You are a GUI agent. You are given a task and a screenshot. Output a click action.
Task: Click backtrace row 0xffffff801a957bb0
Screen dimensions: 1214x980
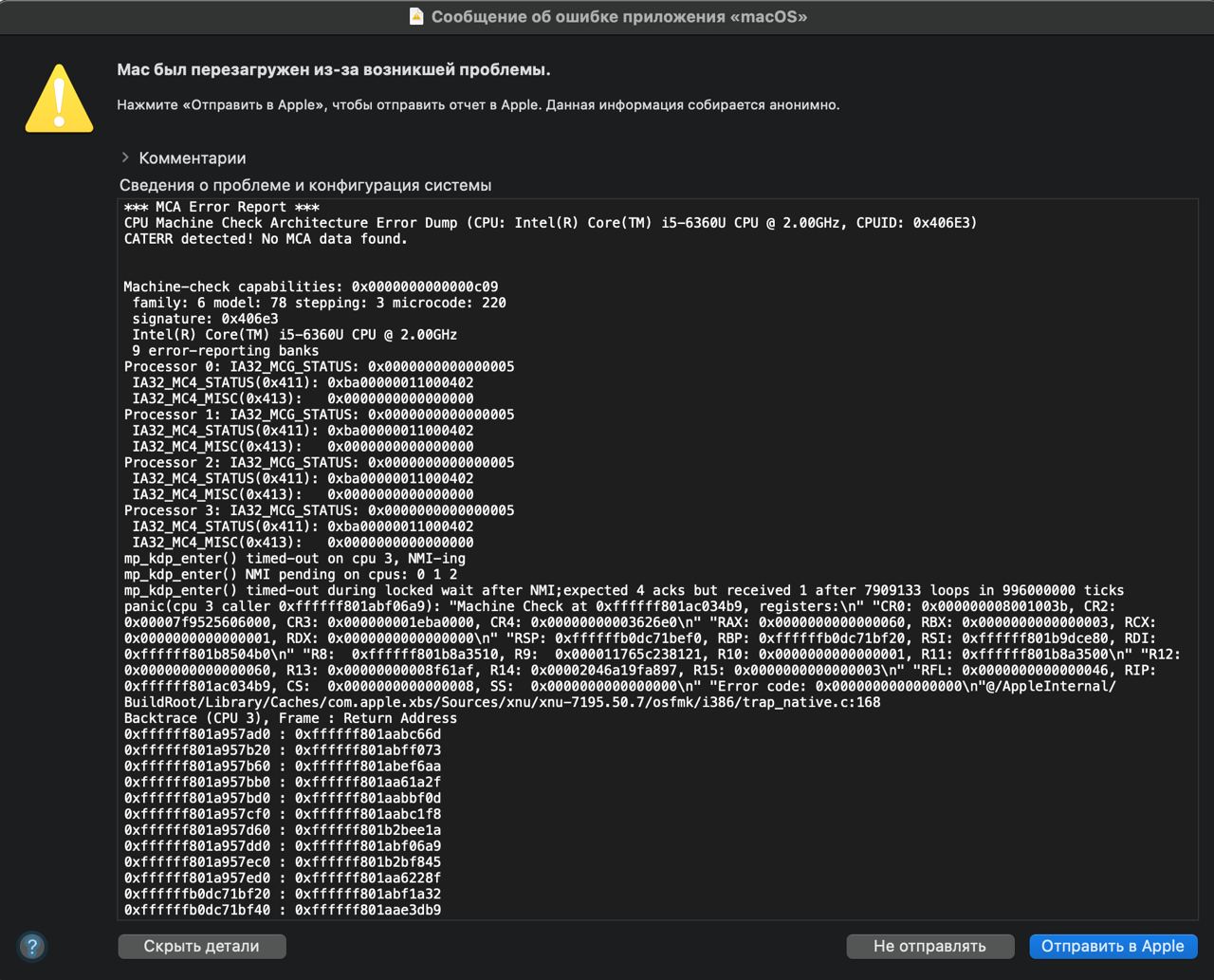click(283, 782)
